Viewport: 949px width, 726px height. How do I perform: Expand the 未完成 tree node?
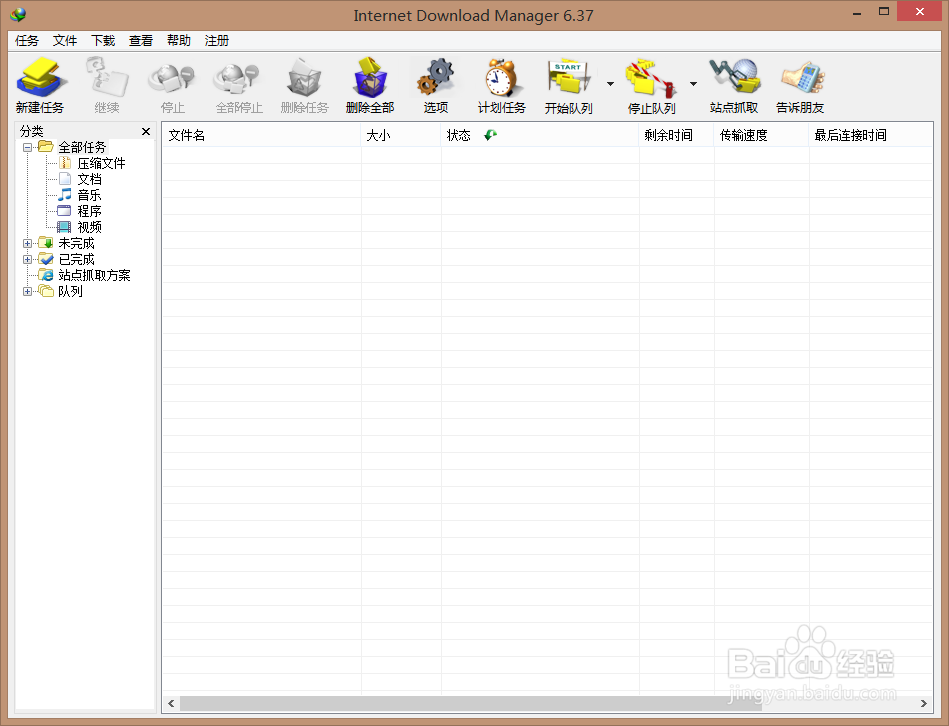[27, 243]
